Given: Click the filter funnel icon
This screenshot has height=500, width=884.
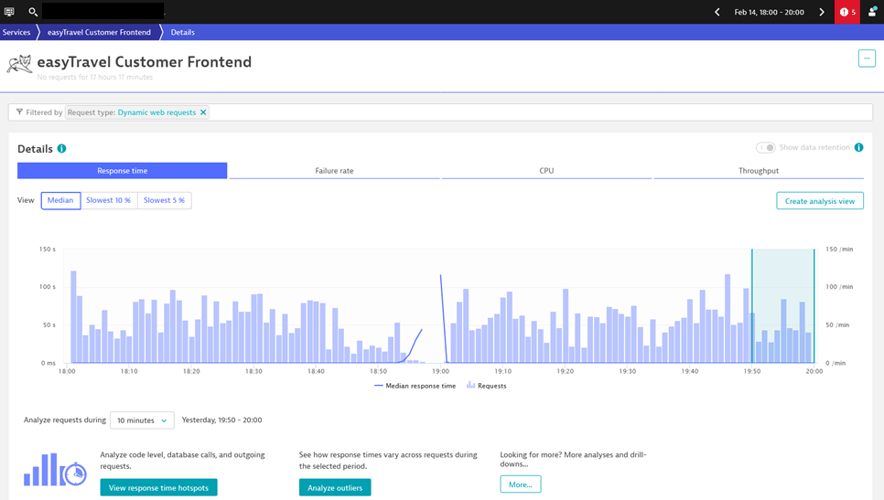Looking at the screenshot, I should [19, 112].
